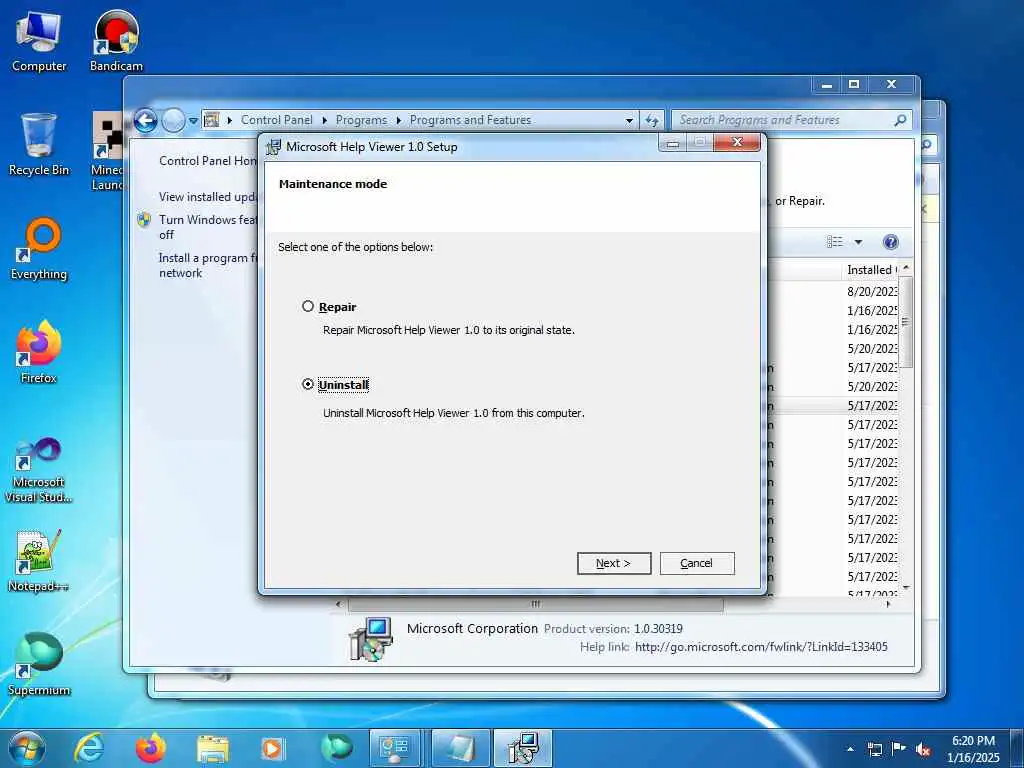Refresh the Programs and Features list
This screenshot has width=1024, height=768.
click(x=652, y=120)
